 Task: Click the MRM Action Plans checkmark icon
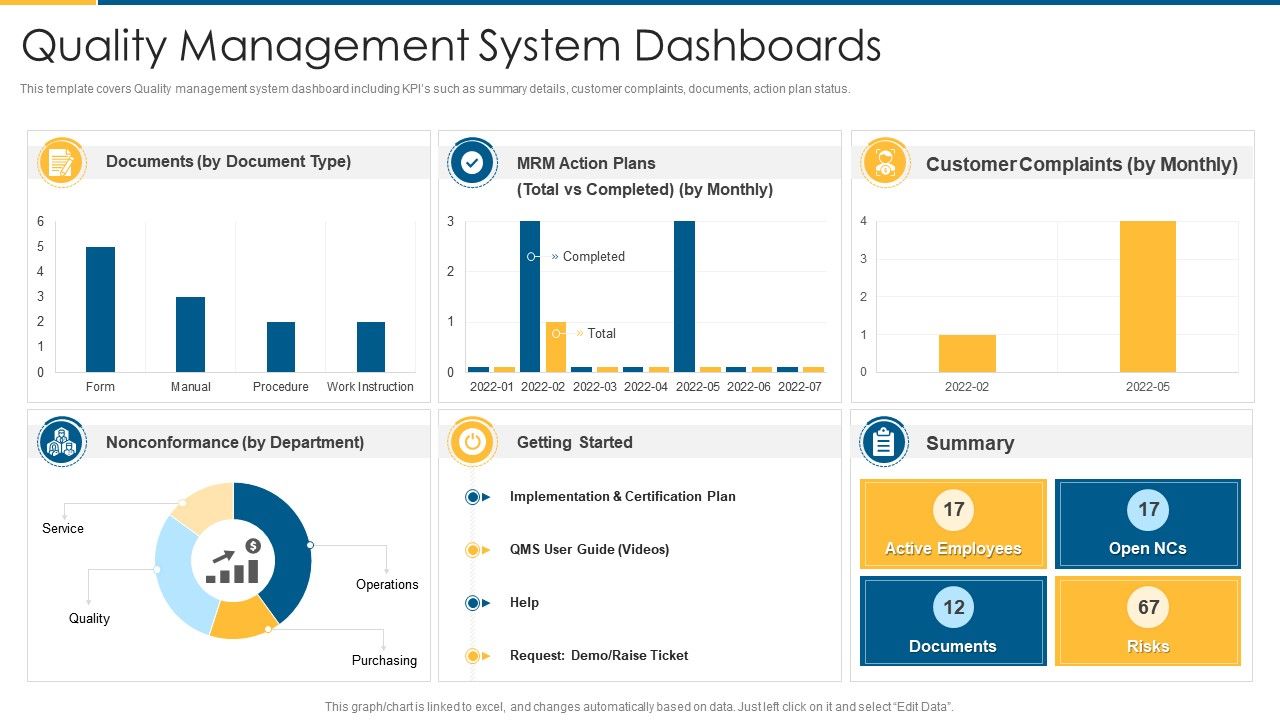coord(473,162)
